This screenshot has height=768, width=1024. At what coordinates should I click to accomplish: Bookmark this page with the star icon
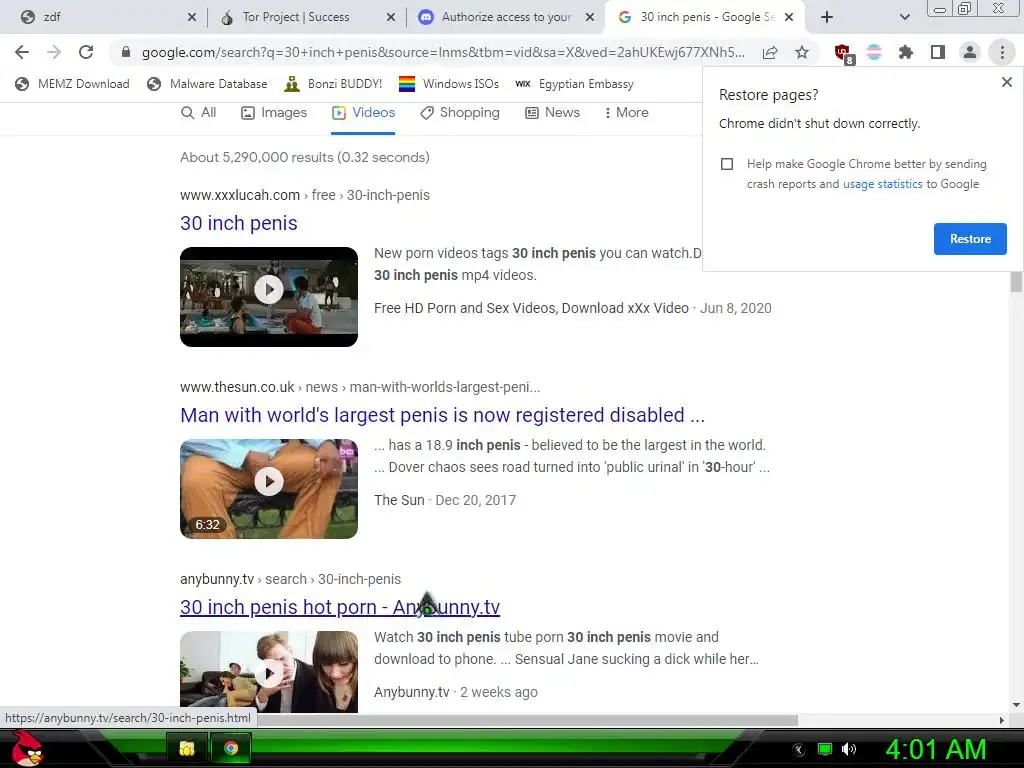pyautogui.click(x=802, y=52)
